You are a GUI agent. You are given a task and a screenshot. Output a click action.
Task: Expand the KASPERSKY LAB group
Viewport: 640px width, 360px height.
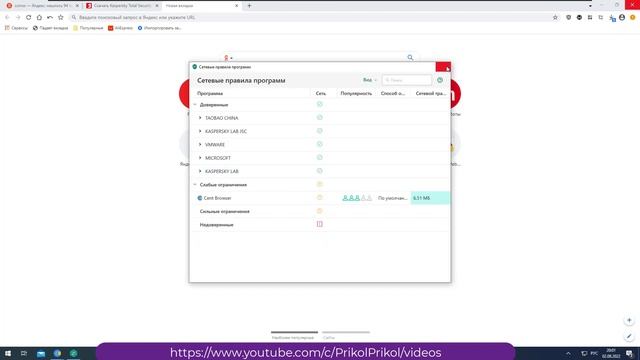tap(200, 171)
